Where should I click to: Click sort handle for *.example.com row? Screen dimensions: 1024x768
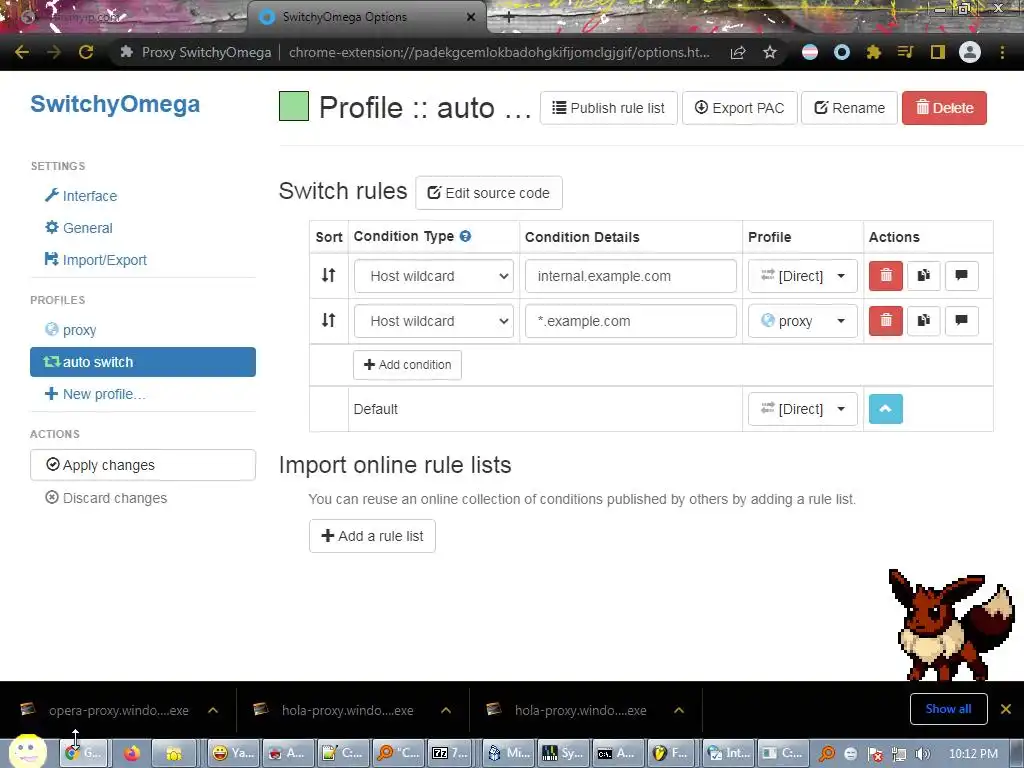pyautogui.click(x=328, y=321)
